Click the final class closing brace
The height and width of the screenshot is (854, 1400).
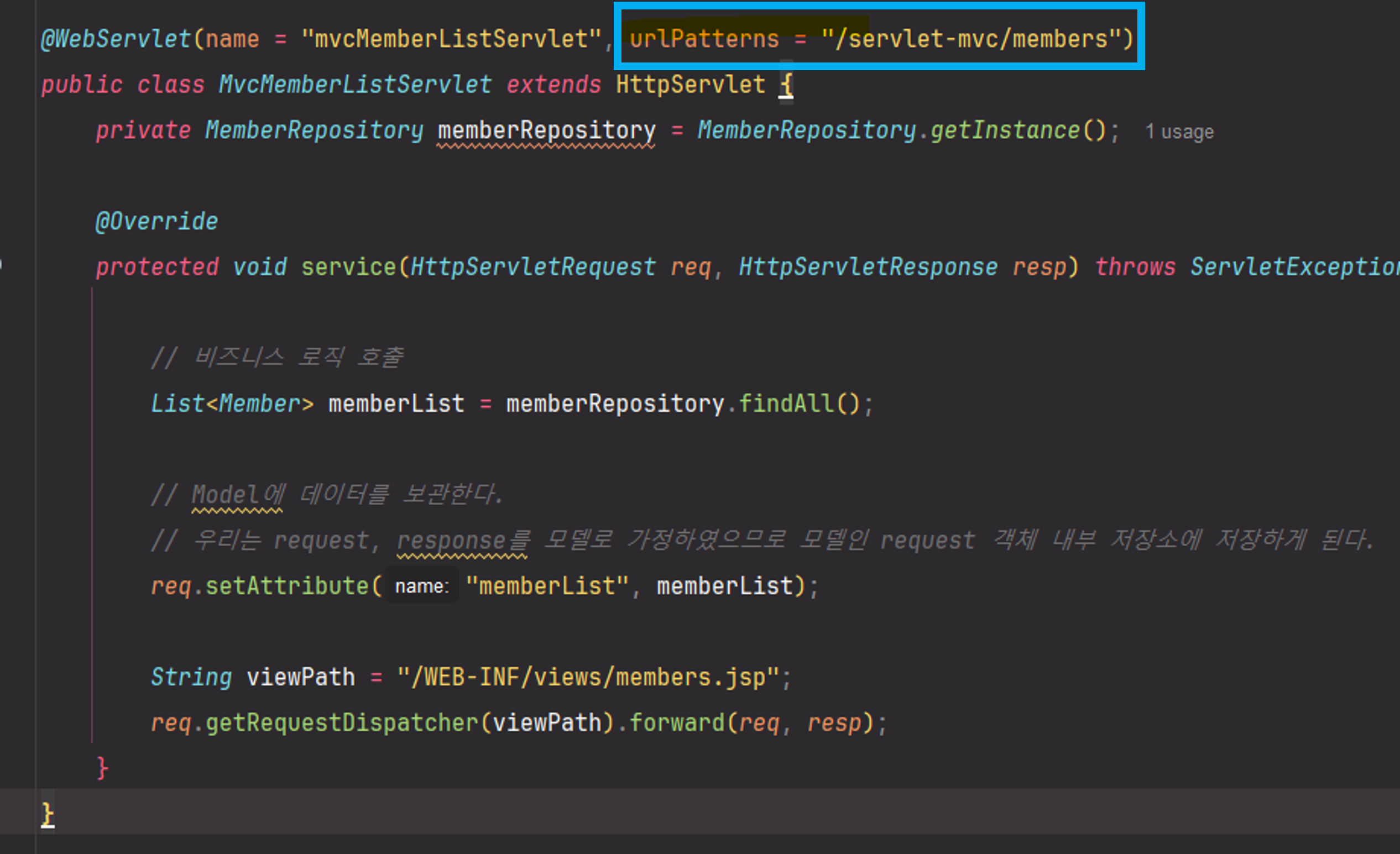tap(48, 814)
